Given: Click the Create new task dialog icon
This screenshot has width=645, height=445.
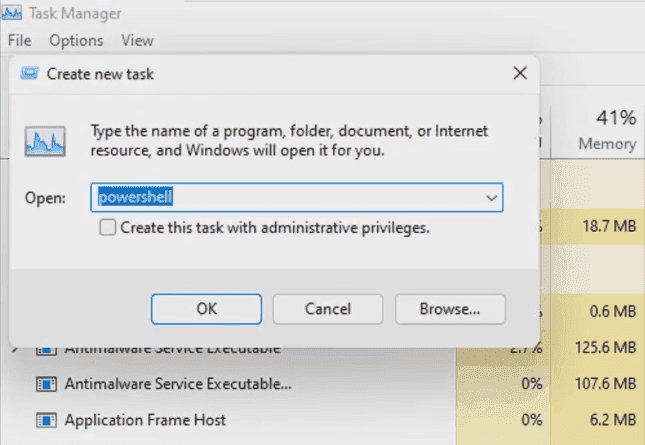Looking at the screenshot, I should pyautogui.click(x=30, y=74).
